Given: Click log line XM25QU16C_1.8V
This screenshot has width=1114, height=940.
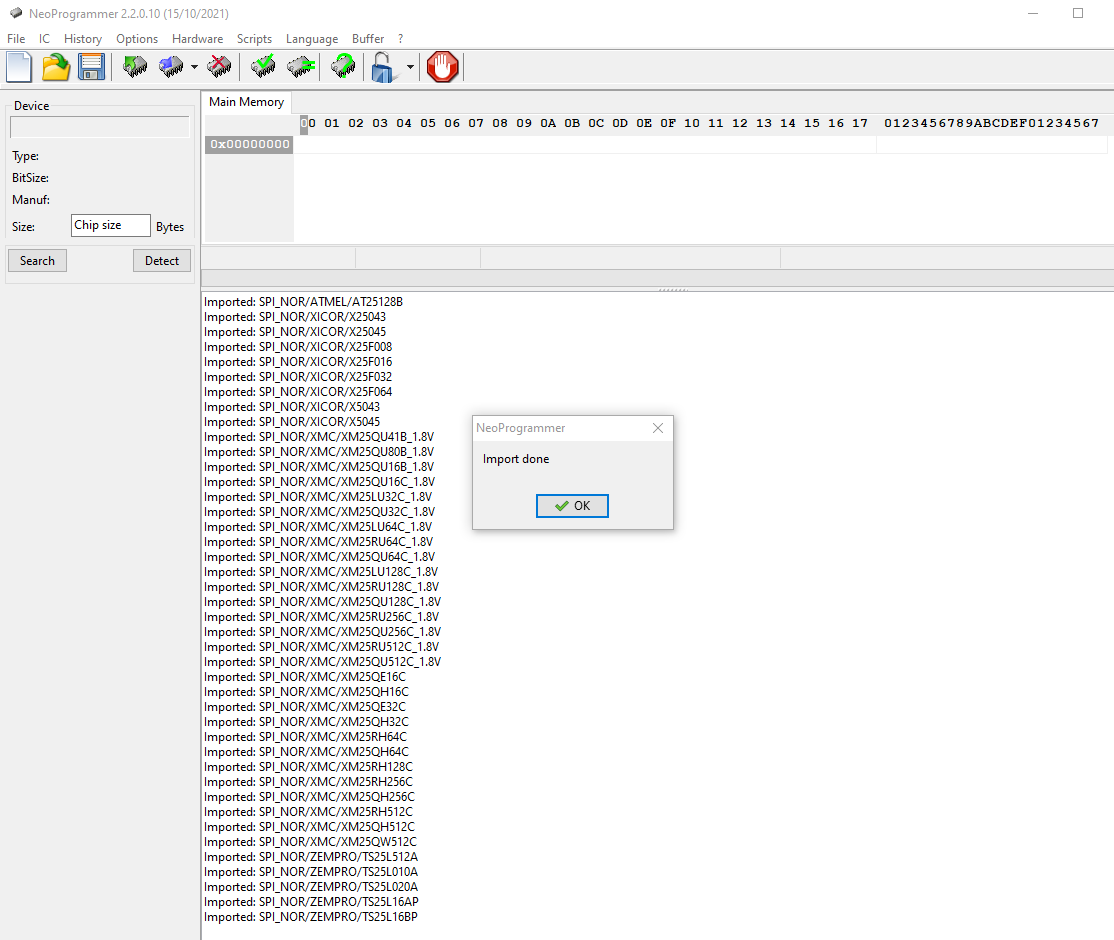Looking at the screenshot, I should pyautogui.click(x=320, y=482).
